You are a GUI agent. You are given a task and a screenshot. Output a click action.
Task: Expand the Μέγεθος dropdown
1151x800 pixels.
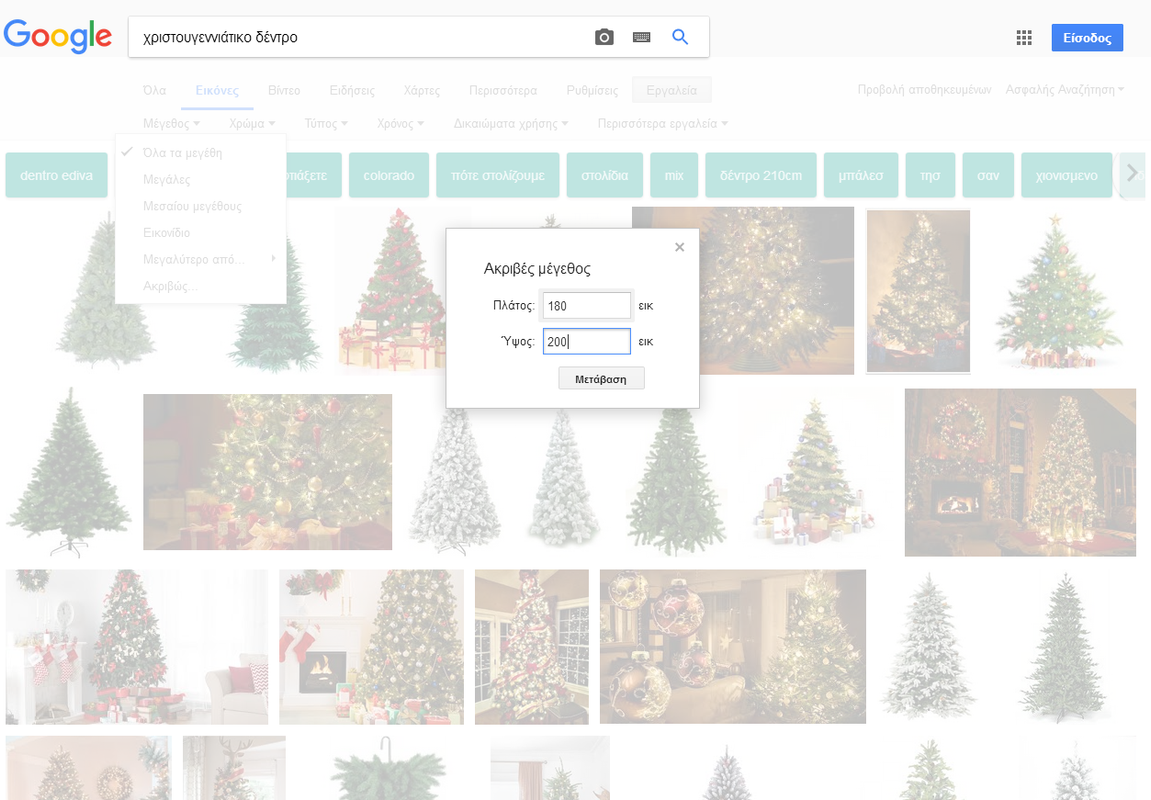coord(171,123)
